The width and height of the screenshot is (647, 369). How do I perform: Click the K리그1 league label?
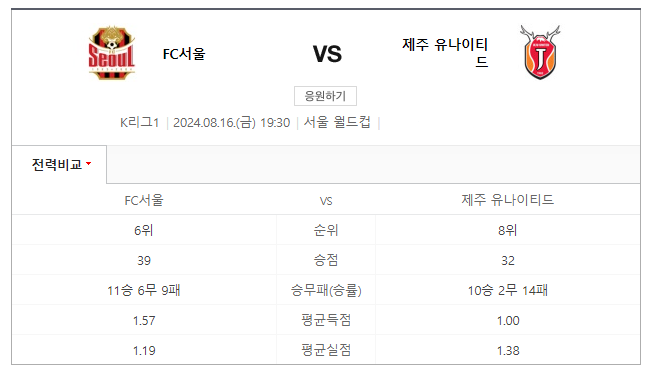[139, 123]
